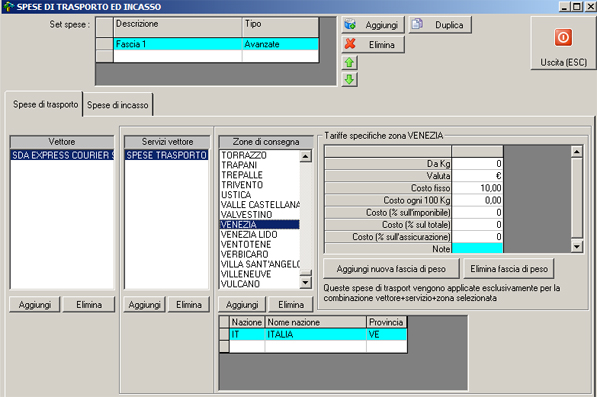The width and height of the screenshot is (597, 397).
Task: Click the tariff grid scroll up arrow
Action: (577, 151)
